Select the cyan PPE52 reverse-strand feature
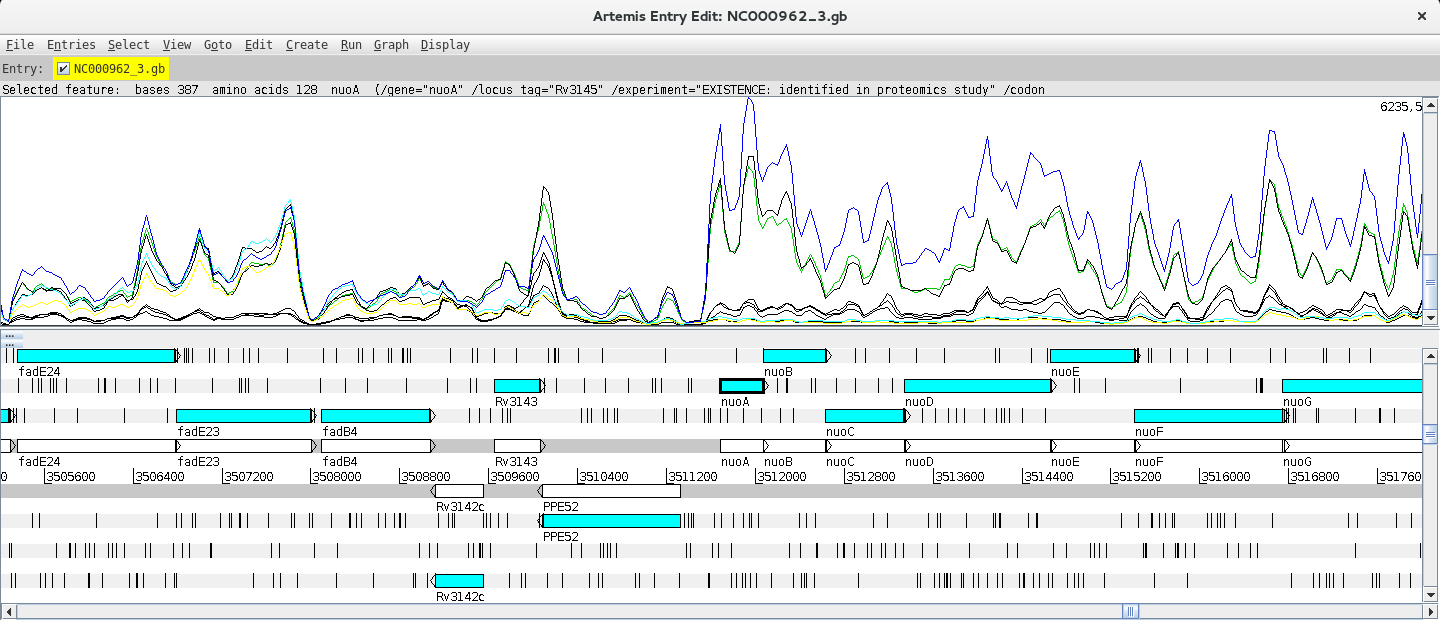This screenshot has height=620, width=1440. point(610,521)
